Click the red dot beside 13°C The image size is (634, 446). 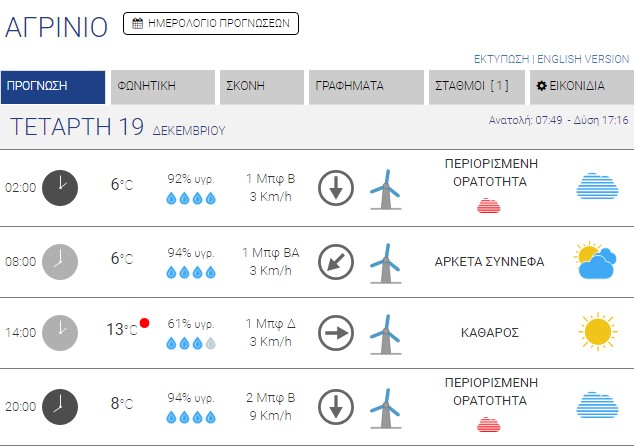tap(145, 323)
